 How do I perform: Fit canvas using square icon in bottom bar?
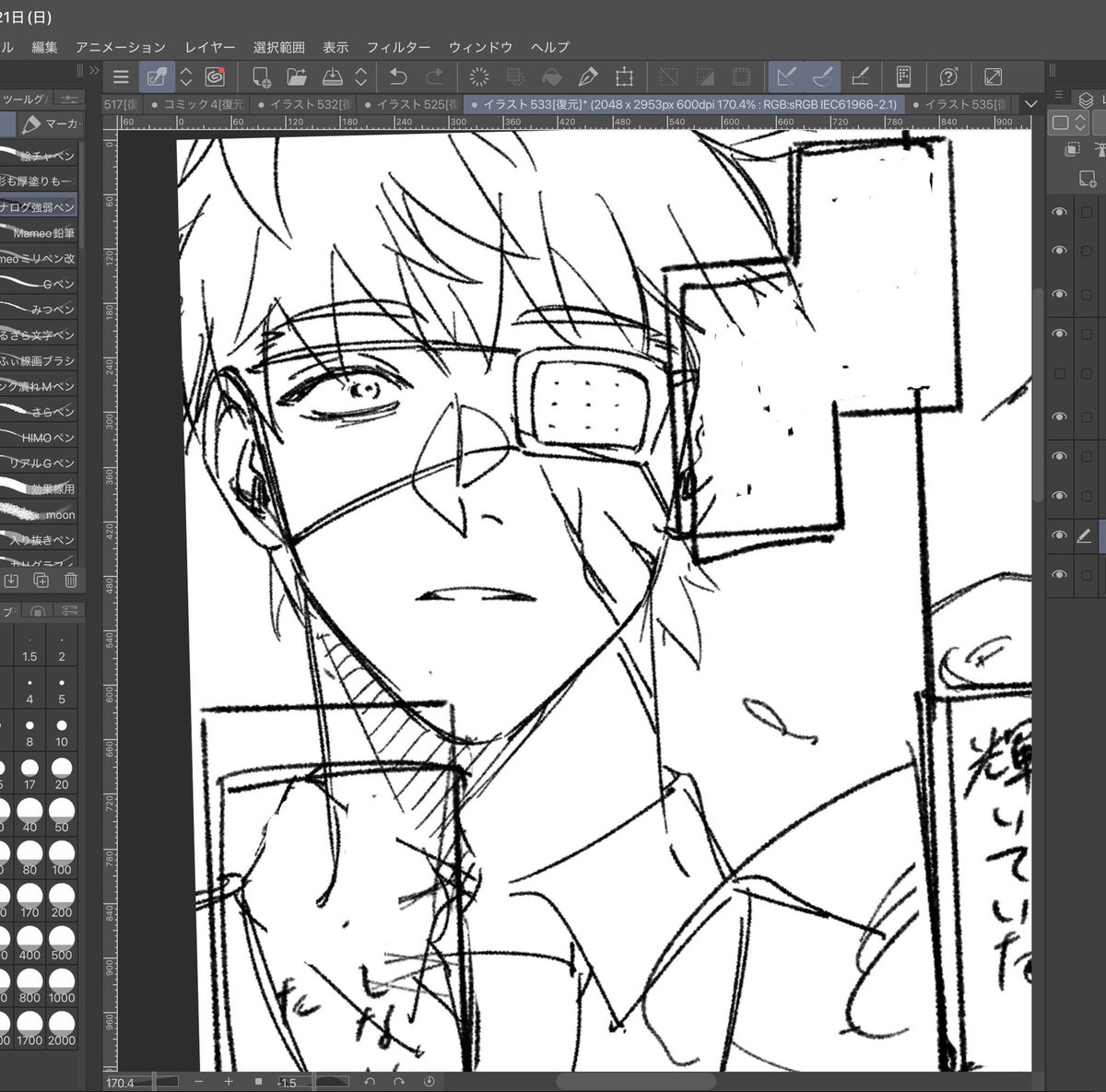click(x=258, y=1081)
